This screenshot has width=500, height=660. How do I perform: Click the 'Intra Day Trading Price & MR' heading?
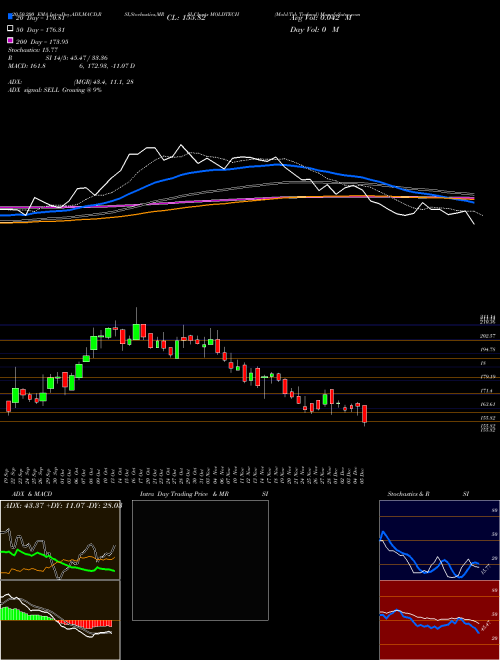coord(186,494)
